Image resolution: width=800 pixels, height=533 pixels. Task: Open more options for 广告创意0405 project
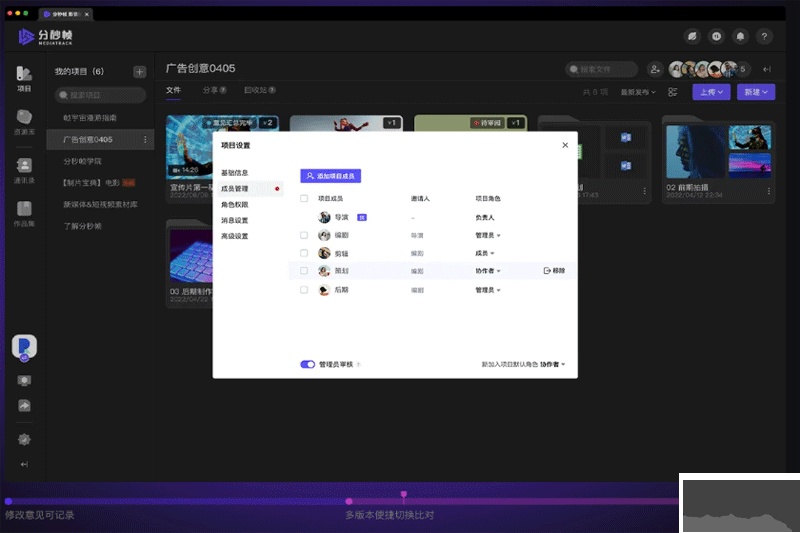point(145,139)
